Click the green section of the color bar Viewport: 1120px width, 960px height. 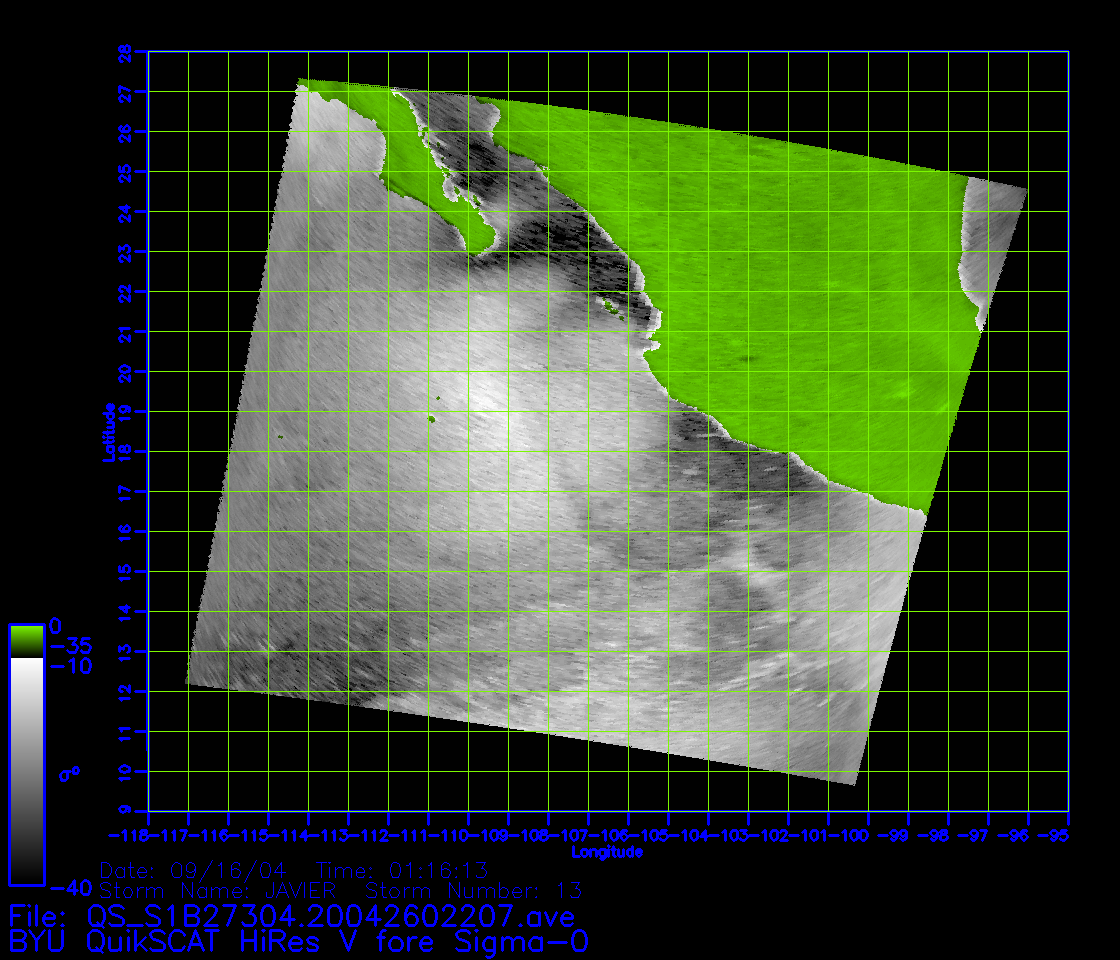click(x=26, y=640)
